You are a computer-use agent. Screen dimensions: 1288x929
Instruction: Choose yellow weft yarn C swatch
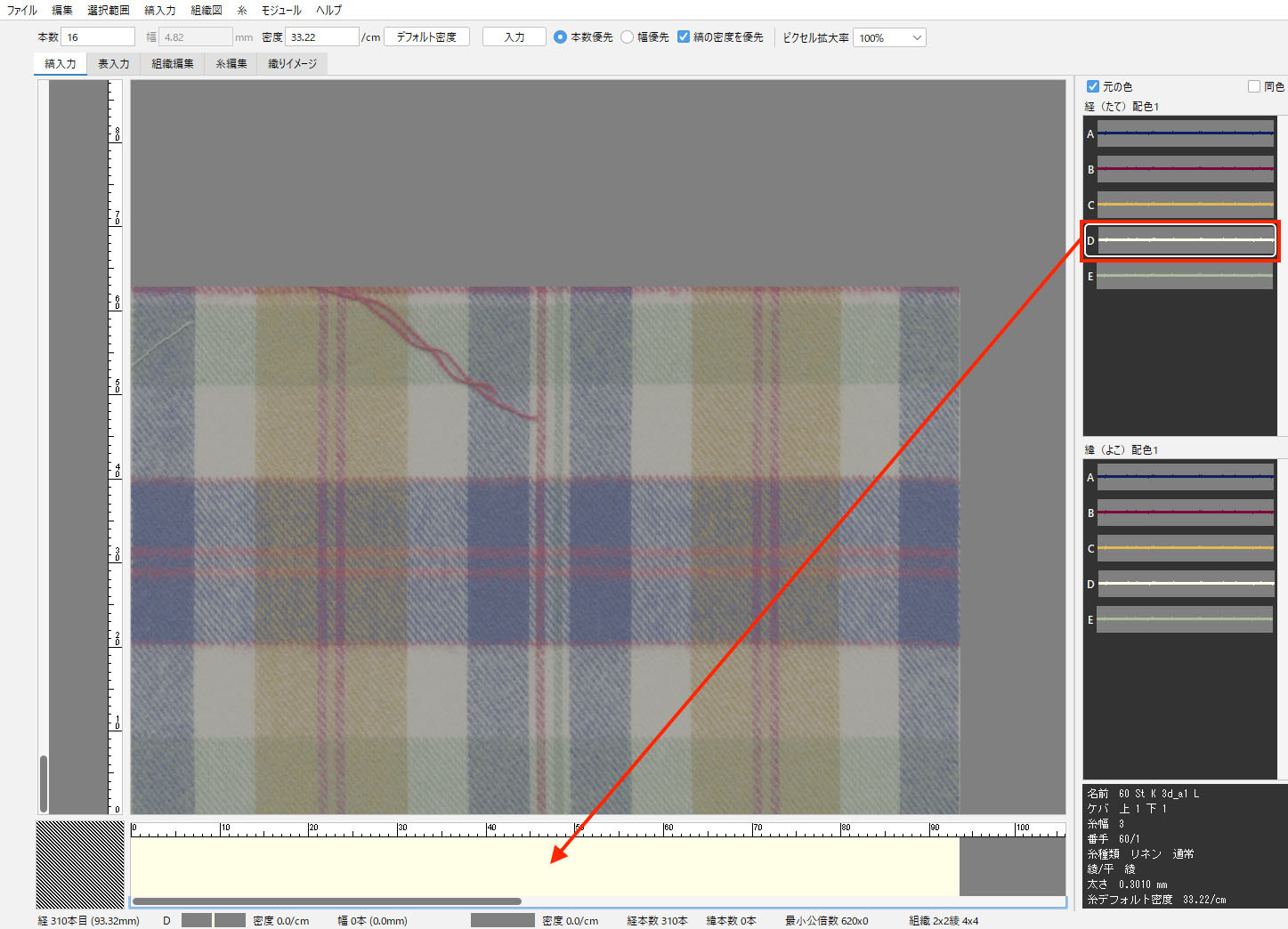(x=1185, y=548)
